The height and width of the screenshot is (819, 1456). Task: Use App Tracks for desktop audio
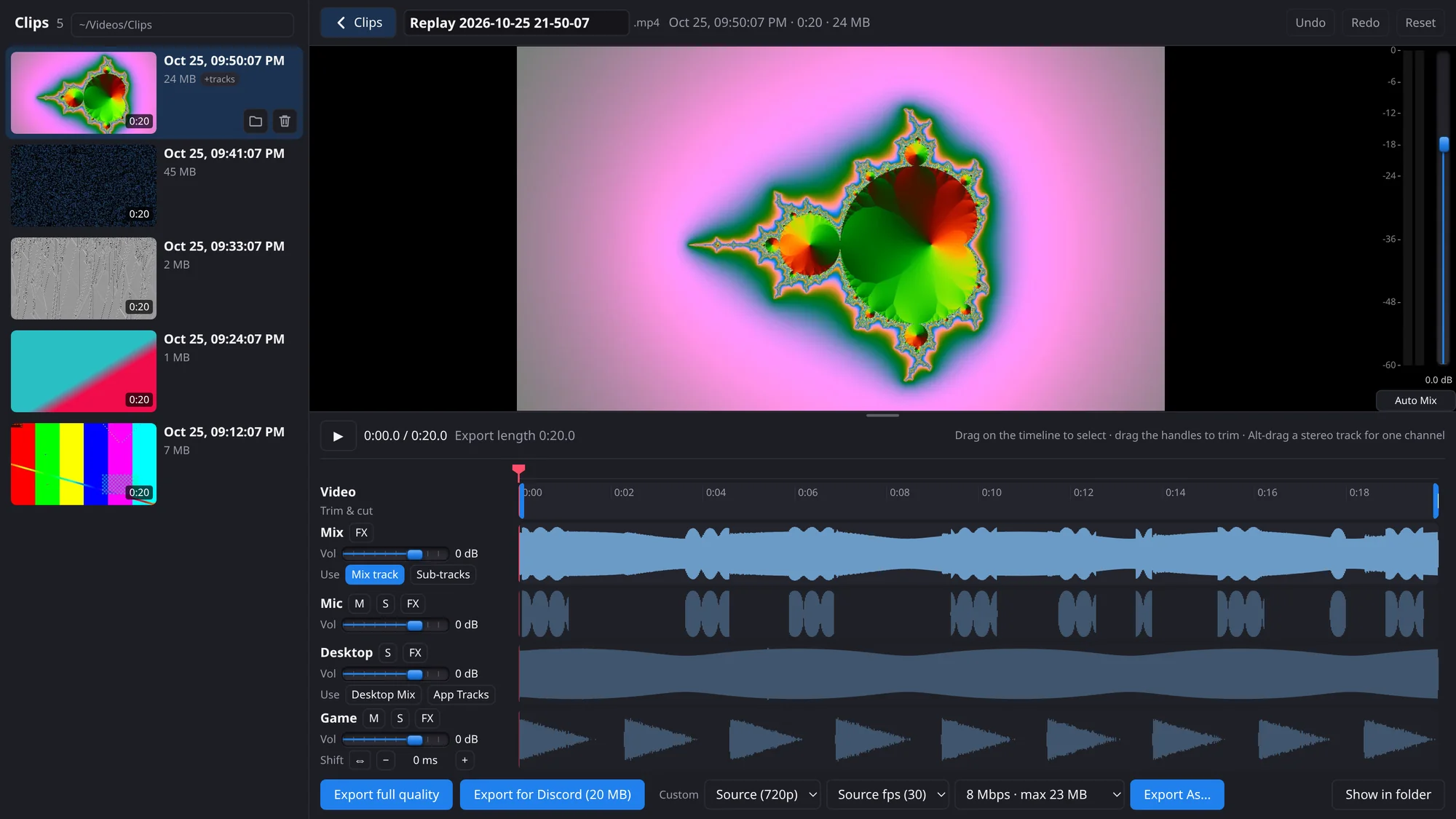(461, 695)
